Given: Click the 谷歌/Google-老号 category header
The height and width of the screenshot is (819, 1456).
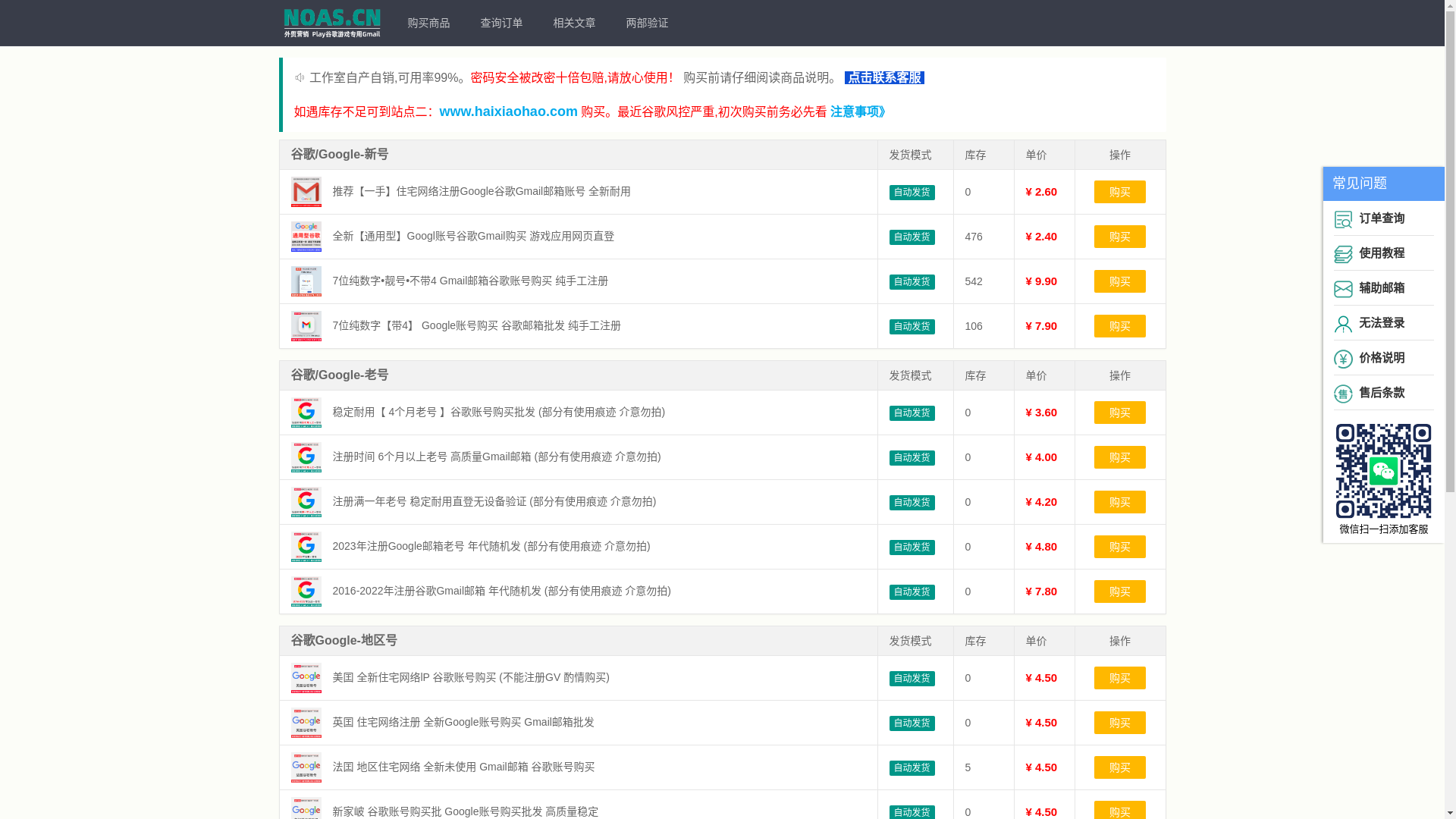Looking at the screenshot, I should 340,375.
